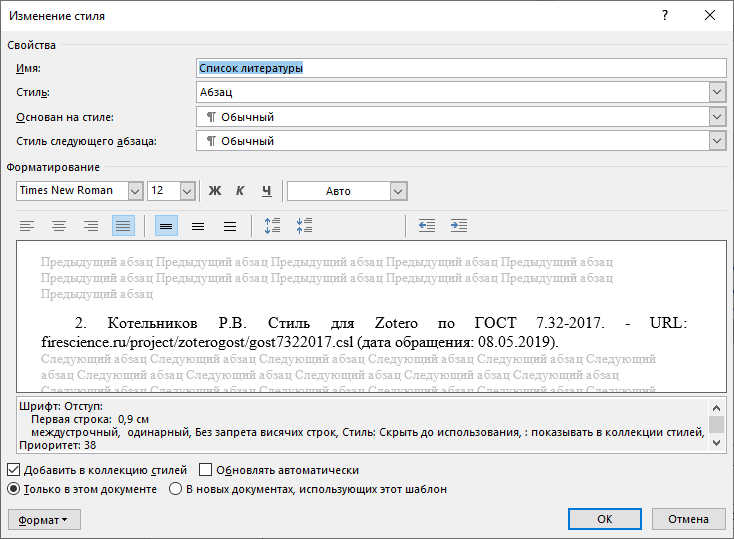Toggle bold formatting (Ж)
The height and width of the screenshot is (539, 734).
[214, 191]
